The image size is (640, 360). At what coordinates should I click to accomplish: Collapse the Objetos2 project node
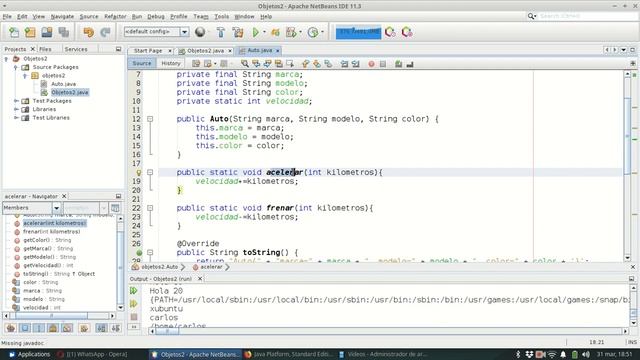coord(7,59)
